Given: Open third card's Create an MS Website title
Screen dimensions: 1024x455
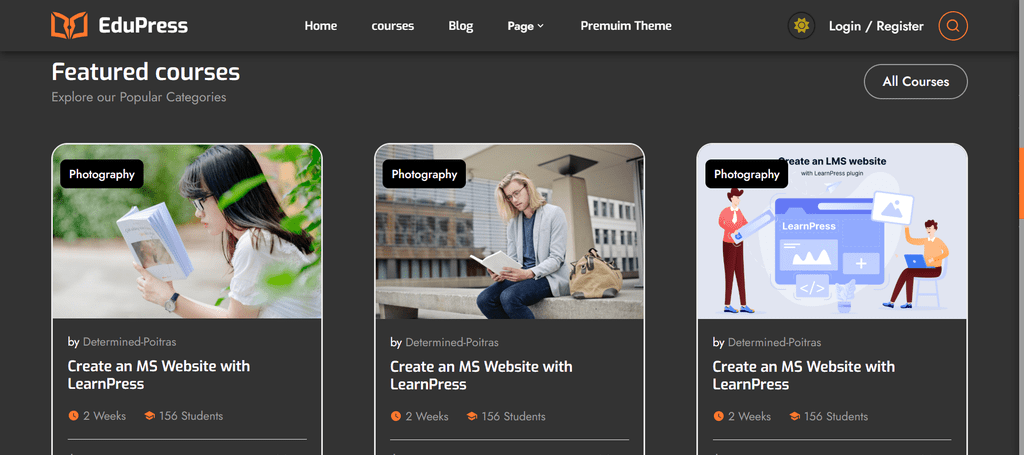Looking at the screenshot, I should [804, 375].
